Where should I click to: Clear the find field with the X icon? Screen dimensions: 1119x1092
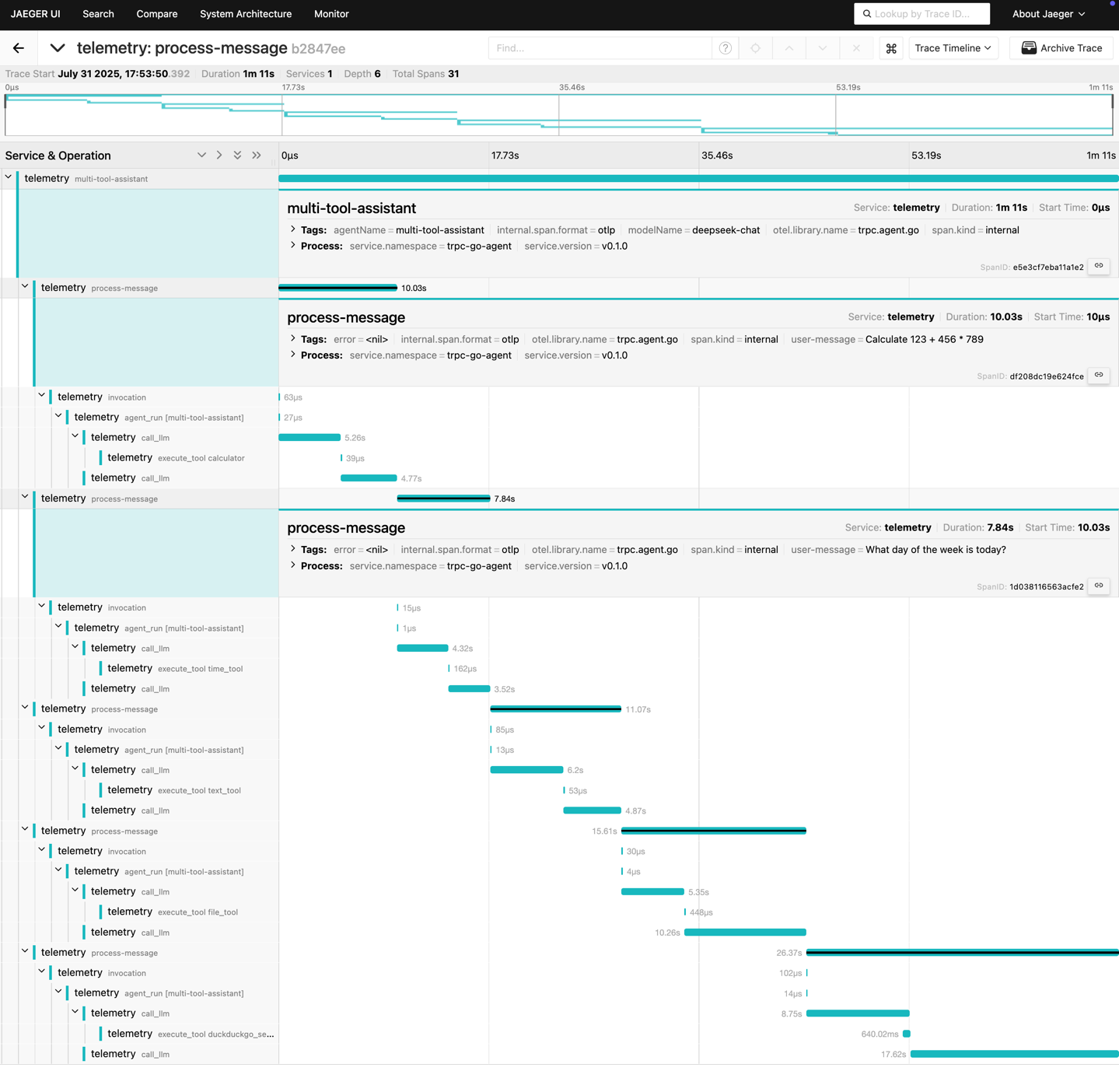(856, 48)
